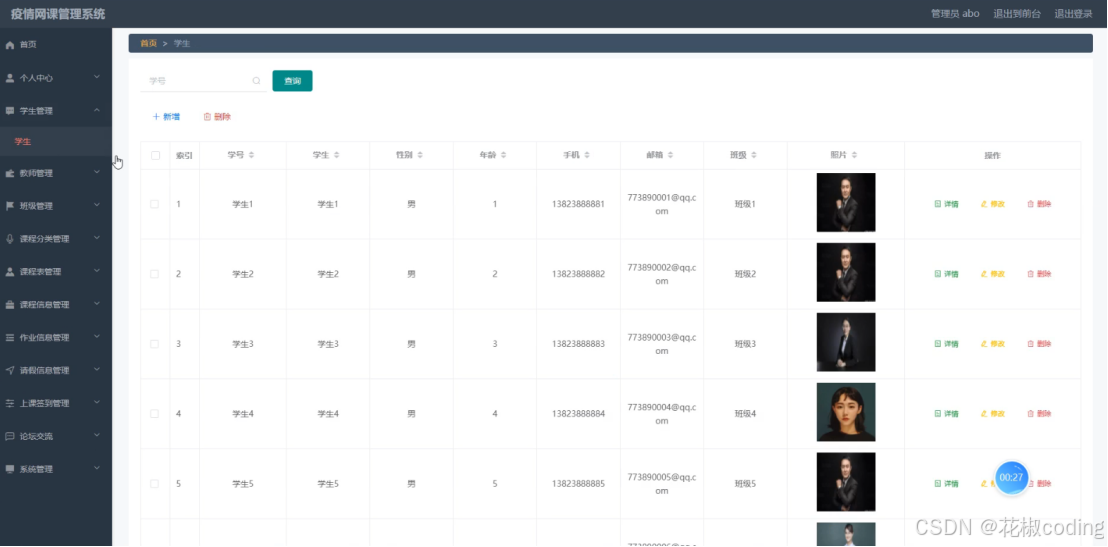Open the 首页 sidebar menu item
Screen dimensions: 1108x547
(56, 45)
